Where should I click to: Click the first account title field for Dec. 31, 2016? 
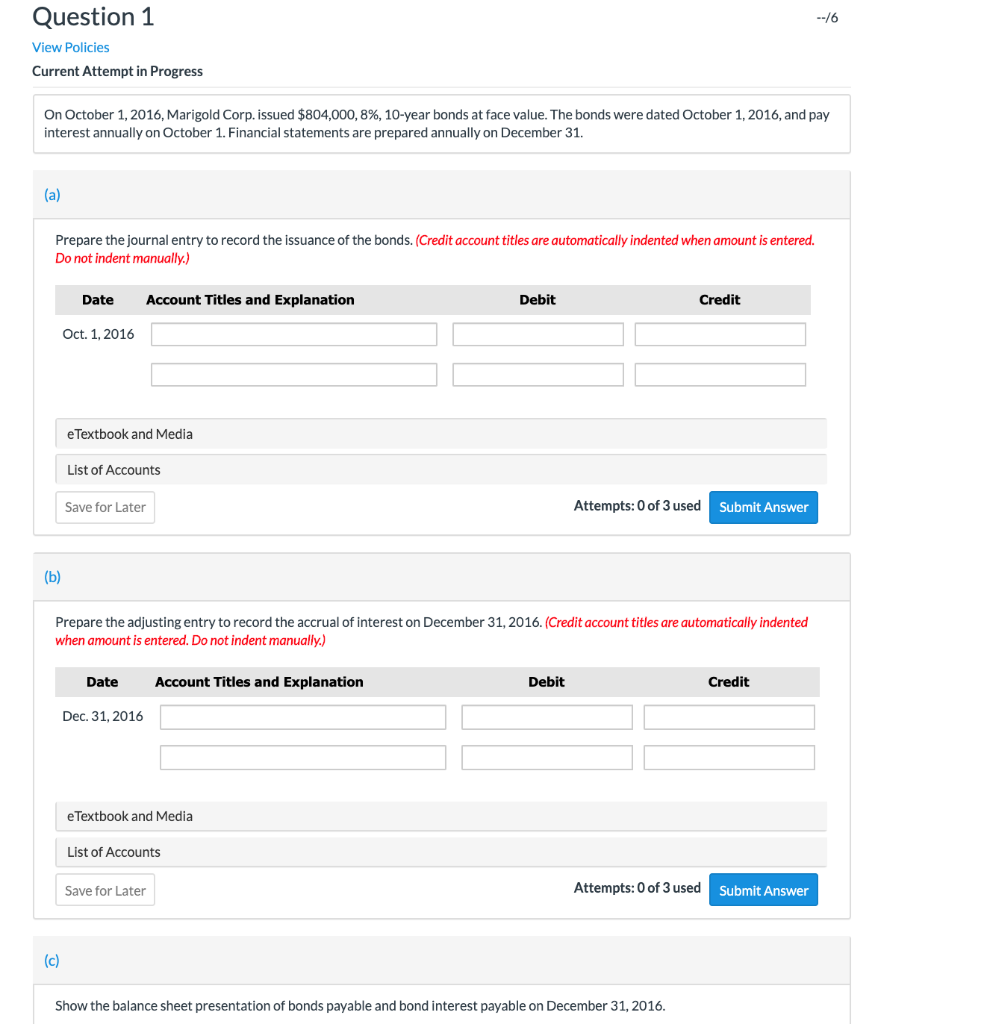click(x=302, y=716)
